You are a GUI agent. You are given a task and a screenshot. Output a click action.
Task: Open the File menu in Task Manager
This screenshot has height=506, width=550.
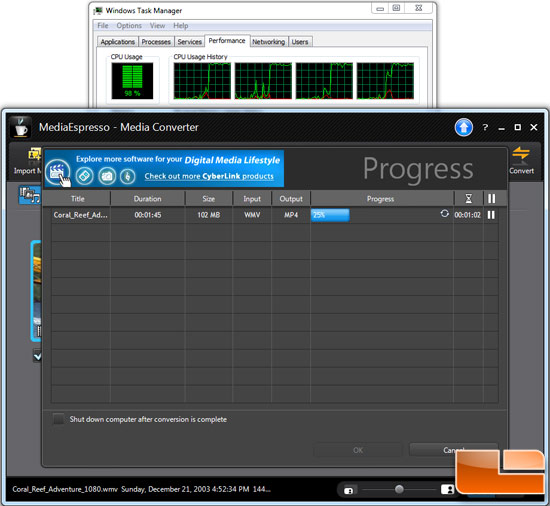pos(103,26)
